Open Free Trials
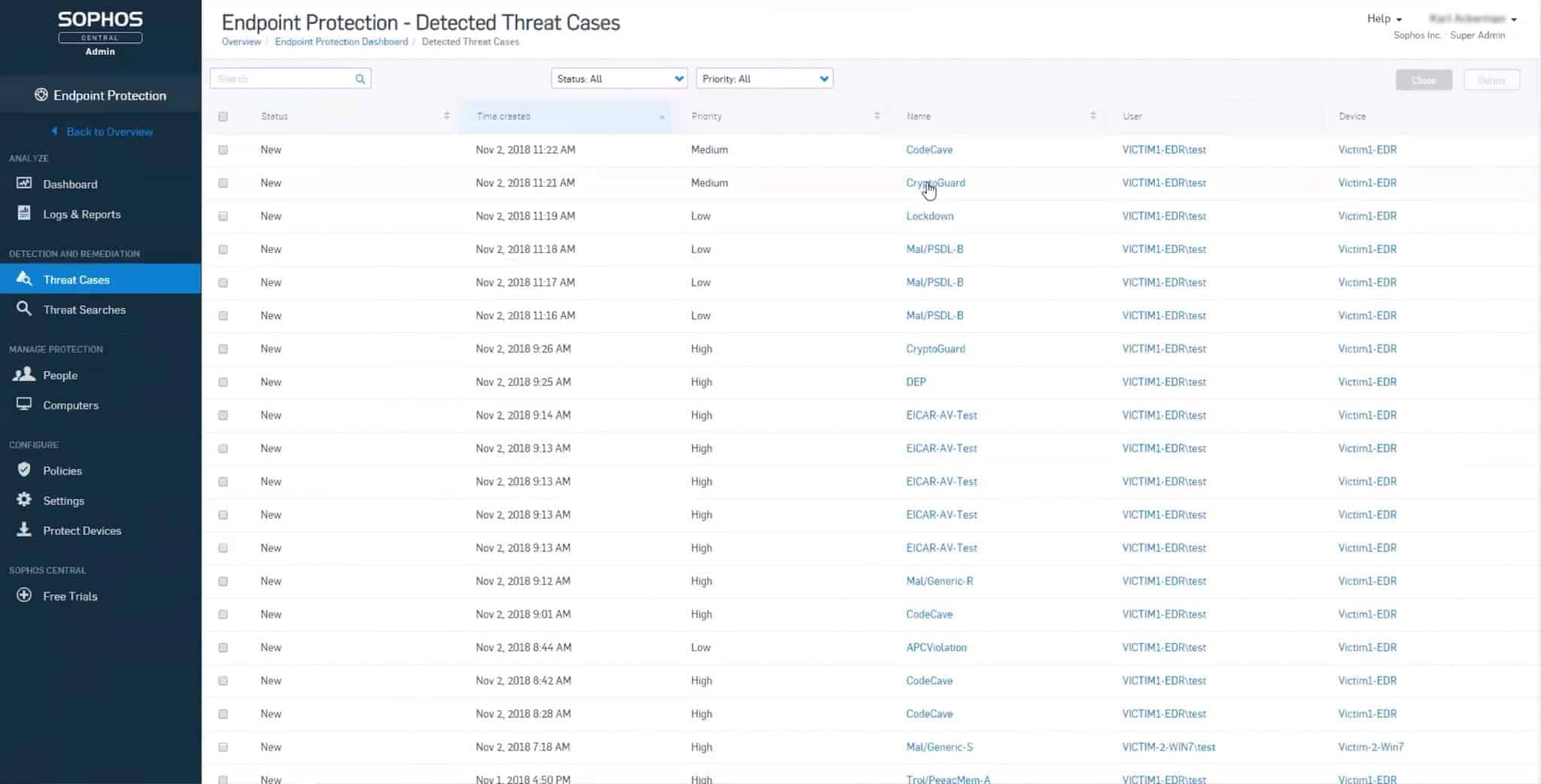The image size is (1541, 784). (x=70, y=595)
